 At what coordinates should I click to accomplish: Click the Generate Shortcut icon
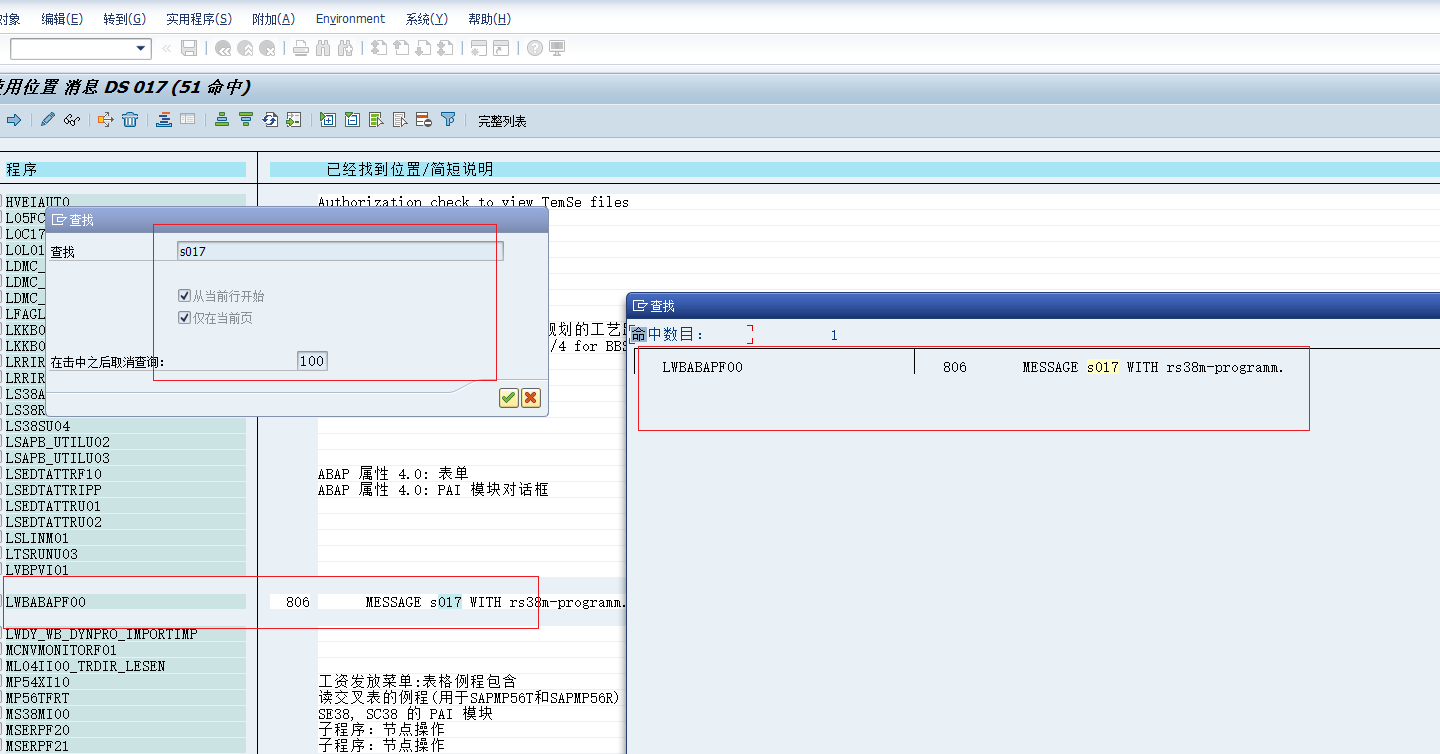(501, 48)
